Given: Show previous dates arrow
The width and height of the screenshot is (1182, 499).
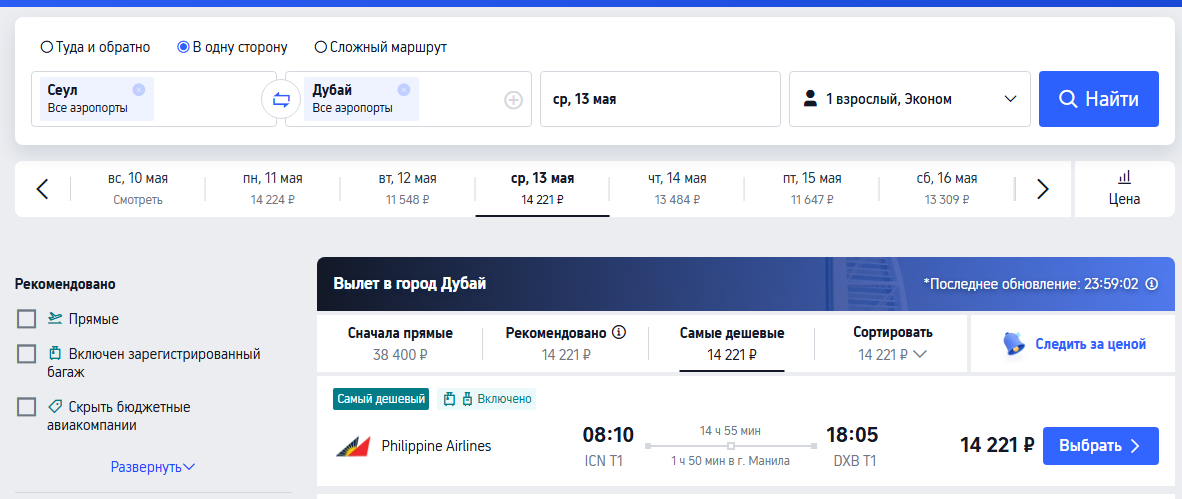Looking at the screenshot, I should click(x=42, y=189).
